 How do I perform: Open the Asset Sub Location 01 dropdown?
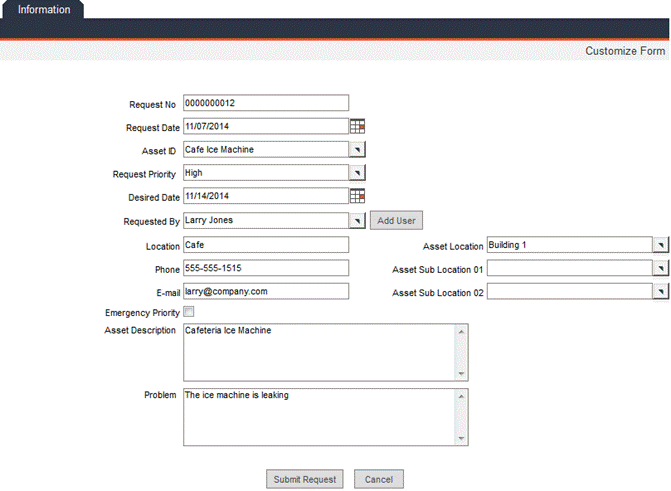660,268
